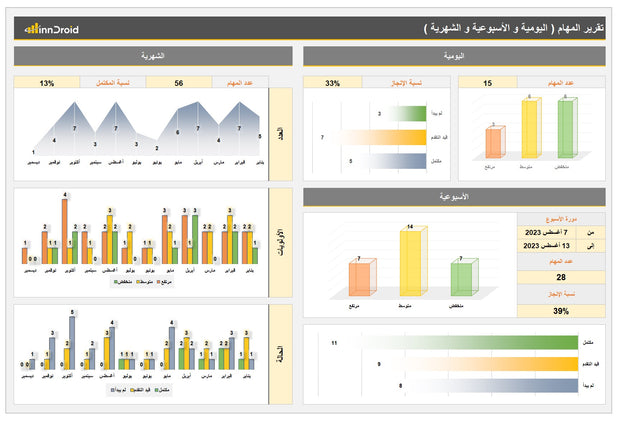Click the نسبة المكتمل label in monthly panel

113,83
